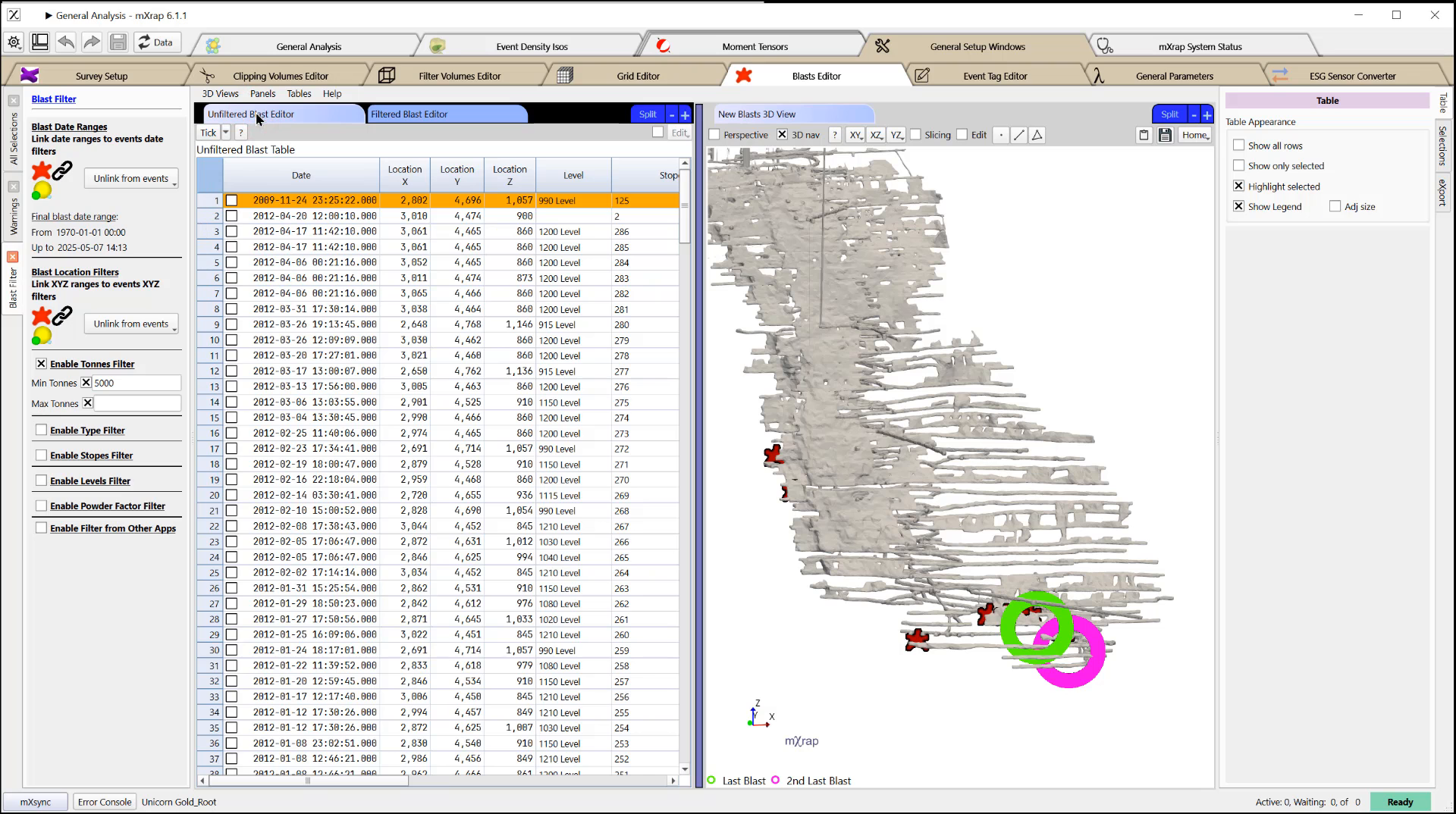This screenshot has width=1456, height=814.
Task: Enable the Powder Factor Filter checkbox
Action: click(42, 506)
